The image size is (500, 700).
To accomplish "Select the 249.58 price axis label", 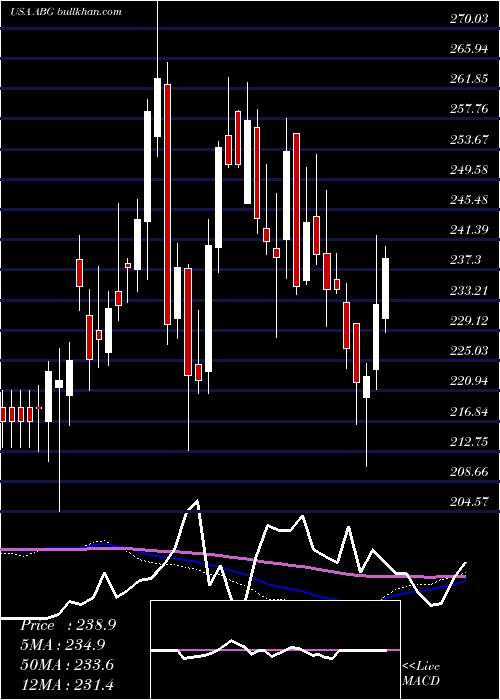I will click(468, 170).
